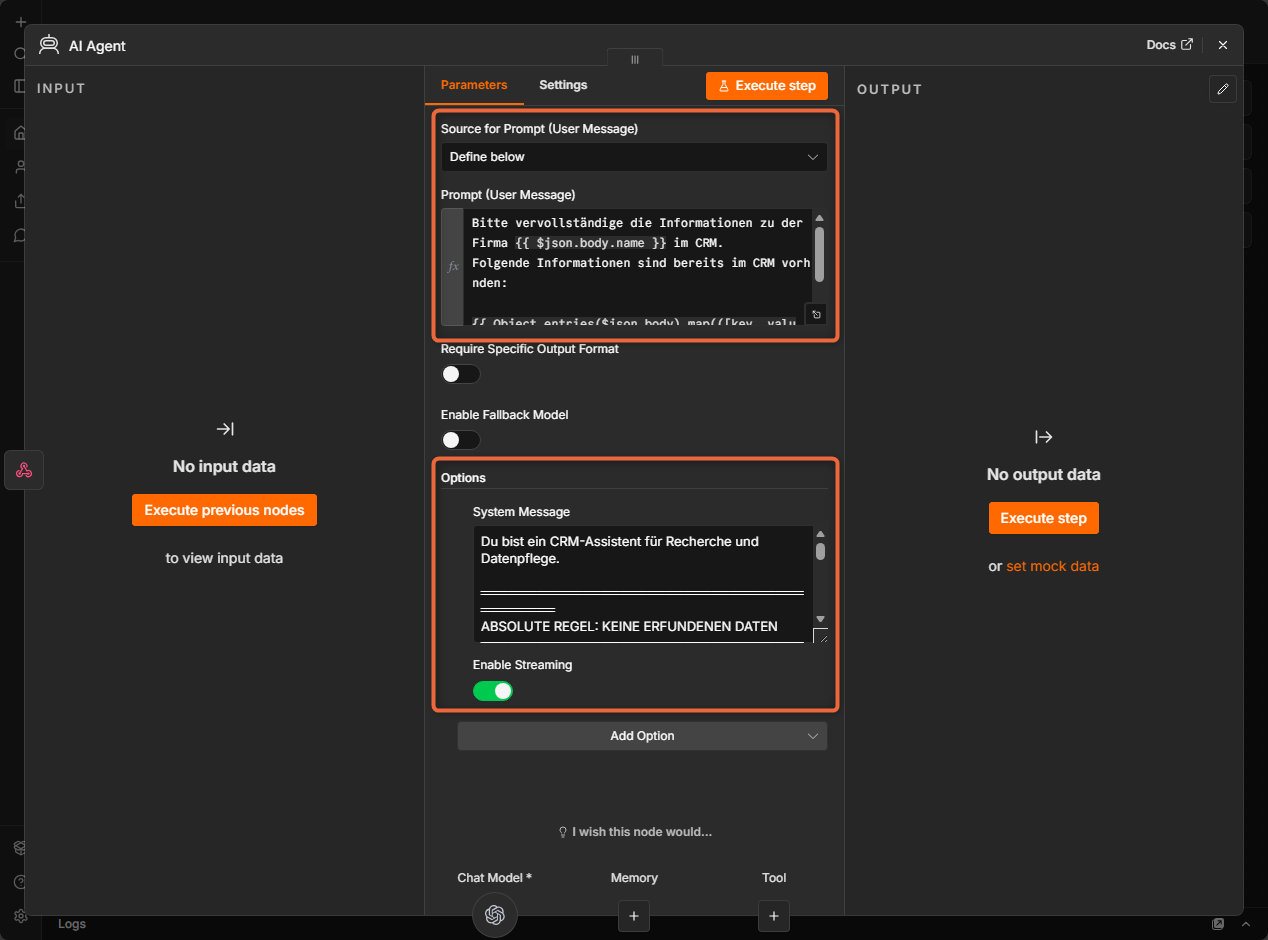
Task: Toggle Require Specific Output Format
Action: pos(461,374)
